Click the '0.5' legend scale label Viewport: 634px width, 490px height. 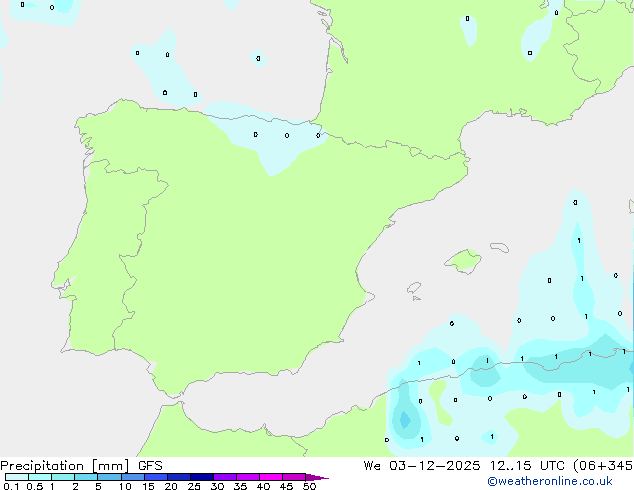click(34, 486)
